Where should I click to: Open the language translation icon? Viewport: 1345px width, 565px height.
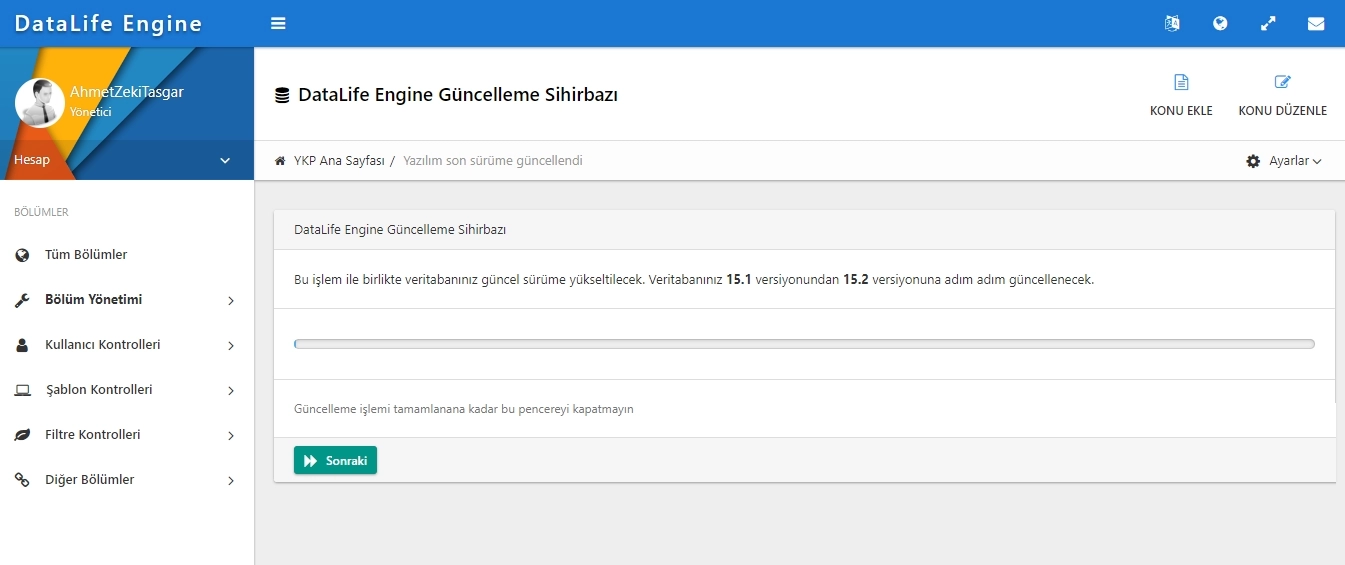(x=1172, y=23)
